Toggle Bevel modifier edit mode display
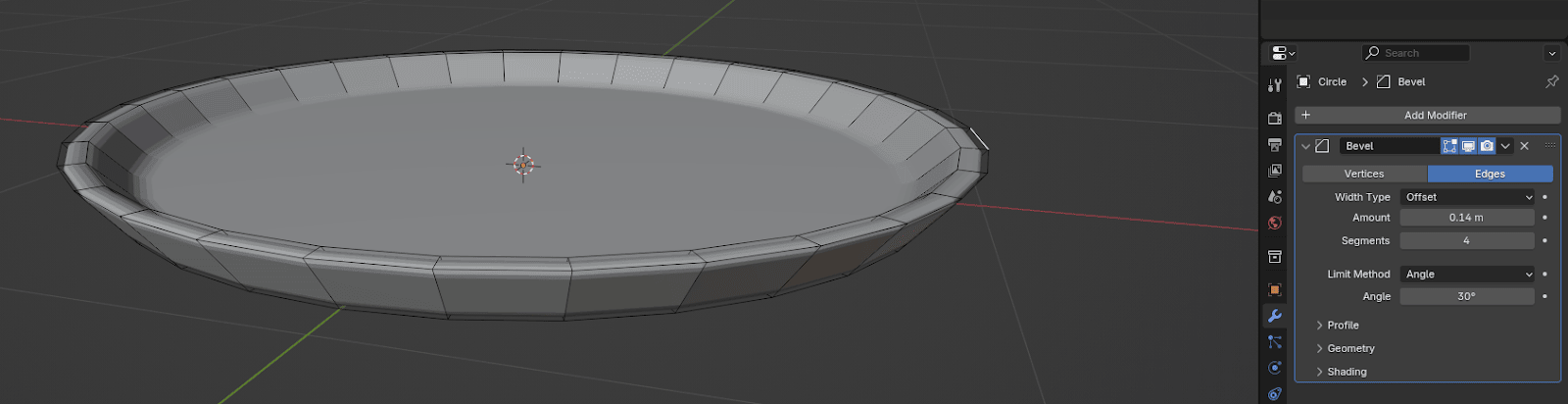Screen dimensions: 1568x404 [1449, 146]
